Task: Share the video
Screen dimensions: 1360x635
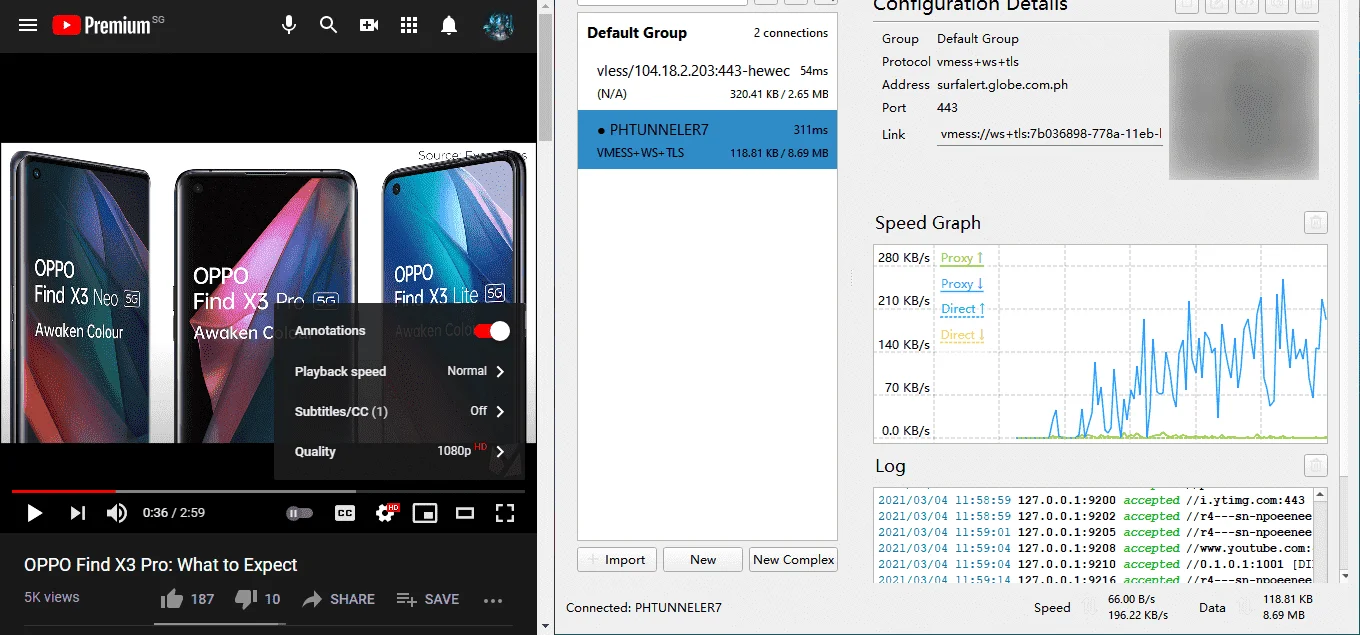Action: pos(339,599)
